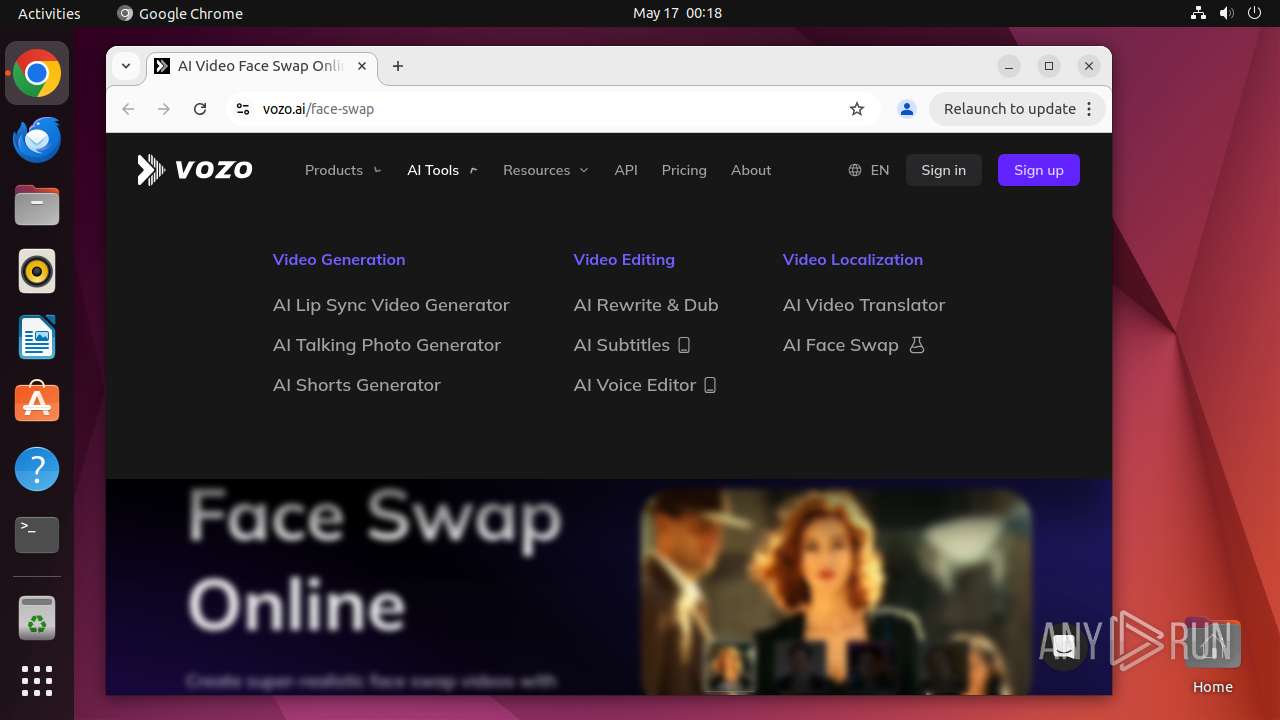Open the About page
The image size is (1280, 720).
pyautogui.click(x=751, y=170)
